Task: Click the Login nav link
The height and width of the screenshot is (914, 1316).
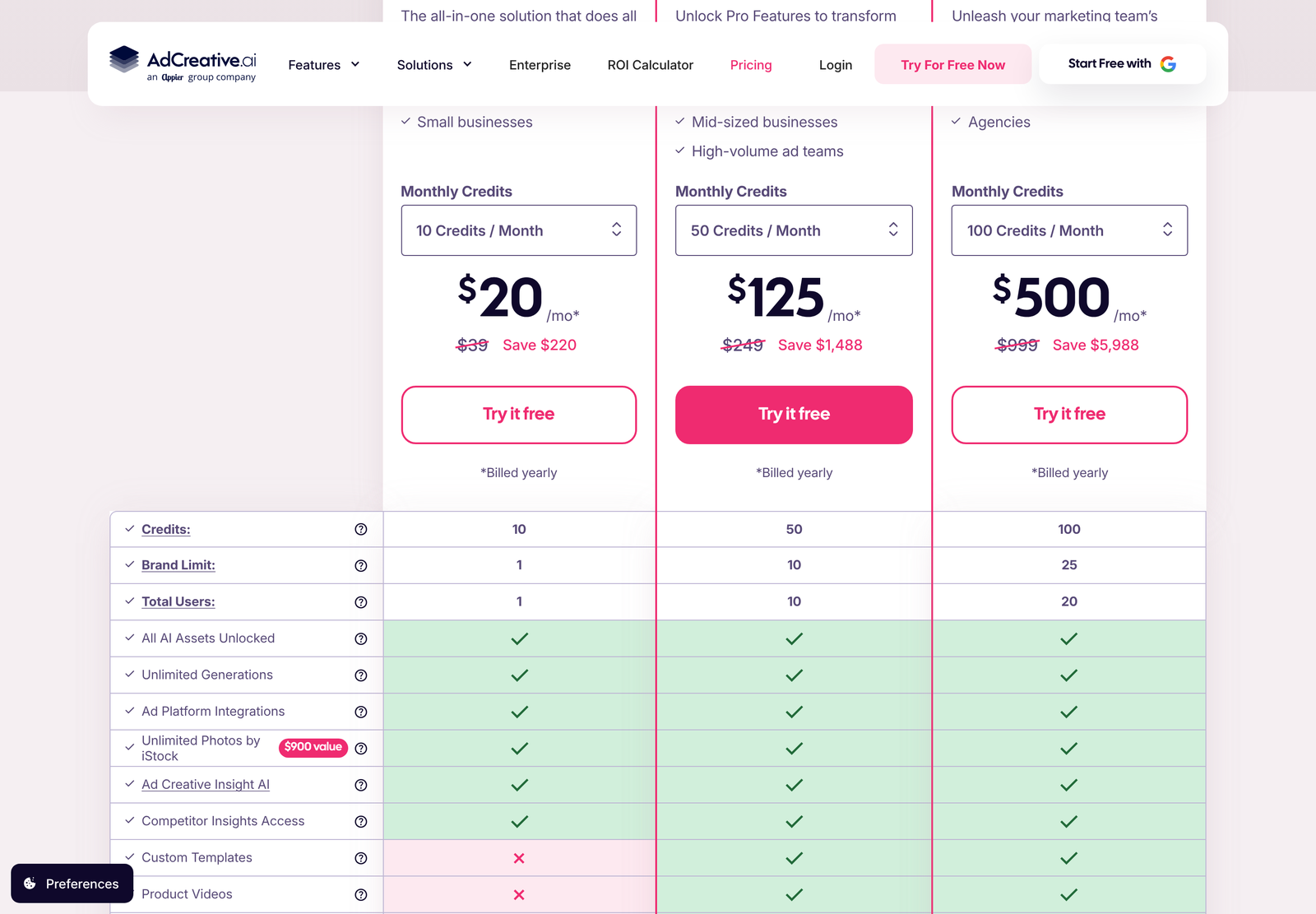Action: [836, 65]
